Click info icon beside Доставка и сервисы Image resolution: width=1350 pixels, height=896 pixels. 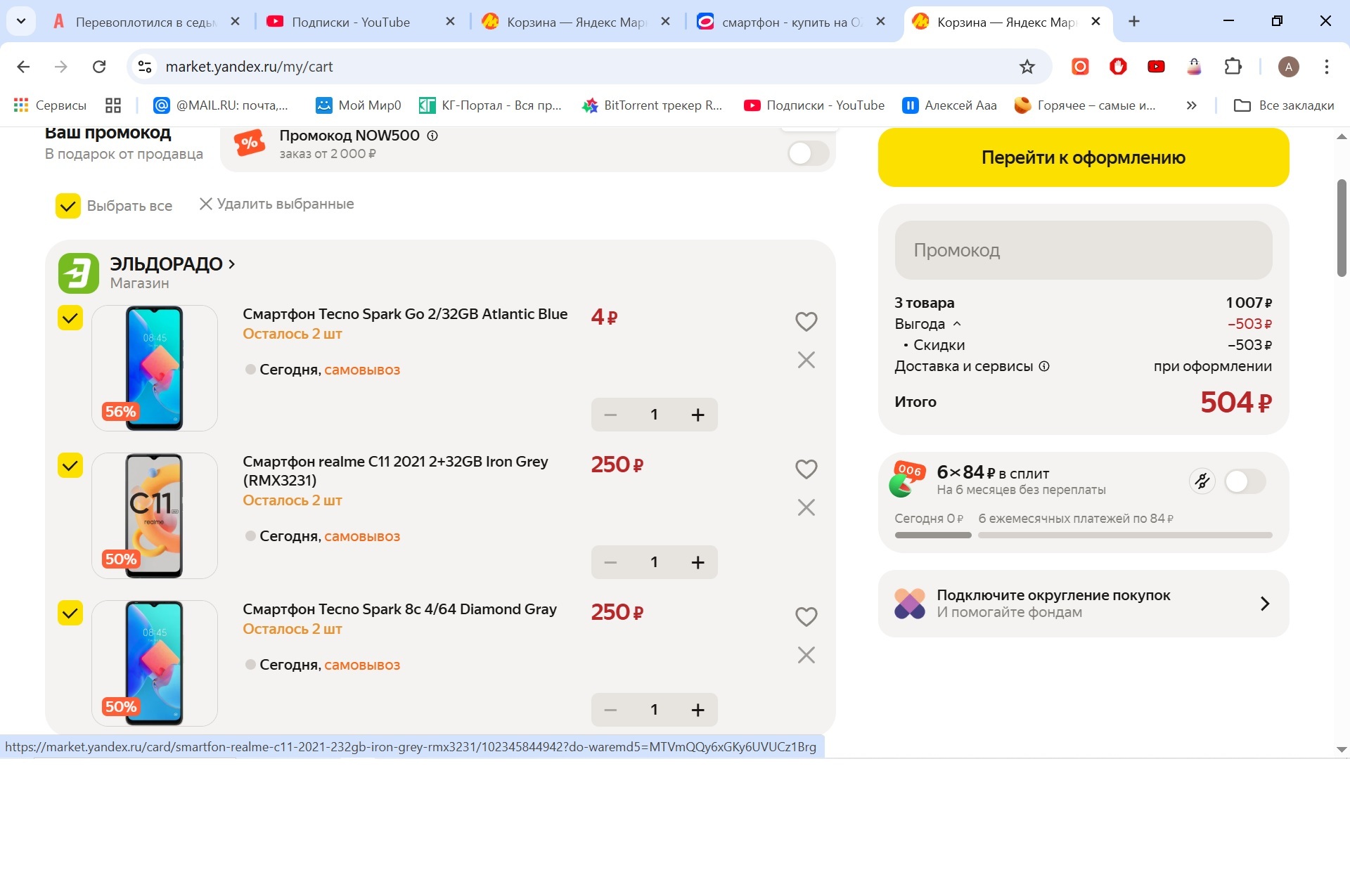coord(1044,366)
